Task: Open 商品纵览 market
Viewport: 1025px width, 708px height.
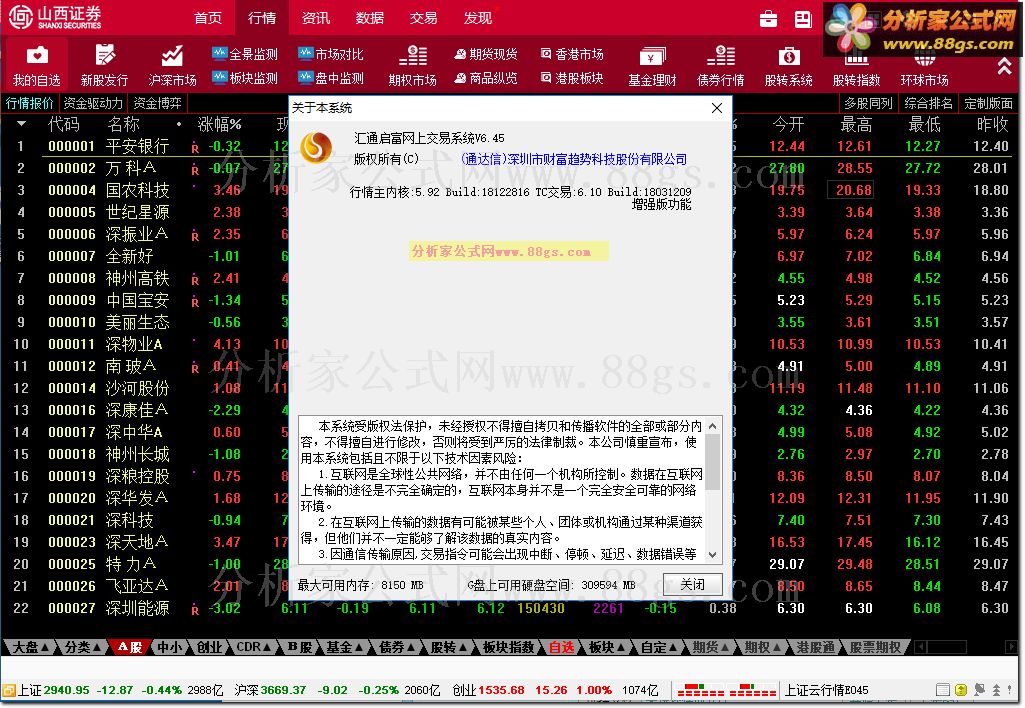Action: point(486,78)
